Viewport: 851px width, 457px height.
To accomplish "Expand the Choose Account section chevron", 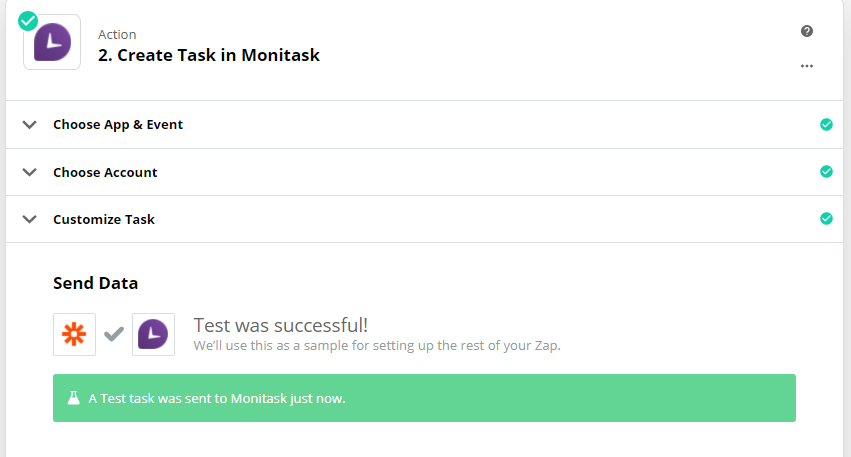I will pyautogui.click(x=30, y=172).
